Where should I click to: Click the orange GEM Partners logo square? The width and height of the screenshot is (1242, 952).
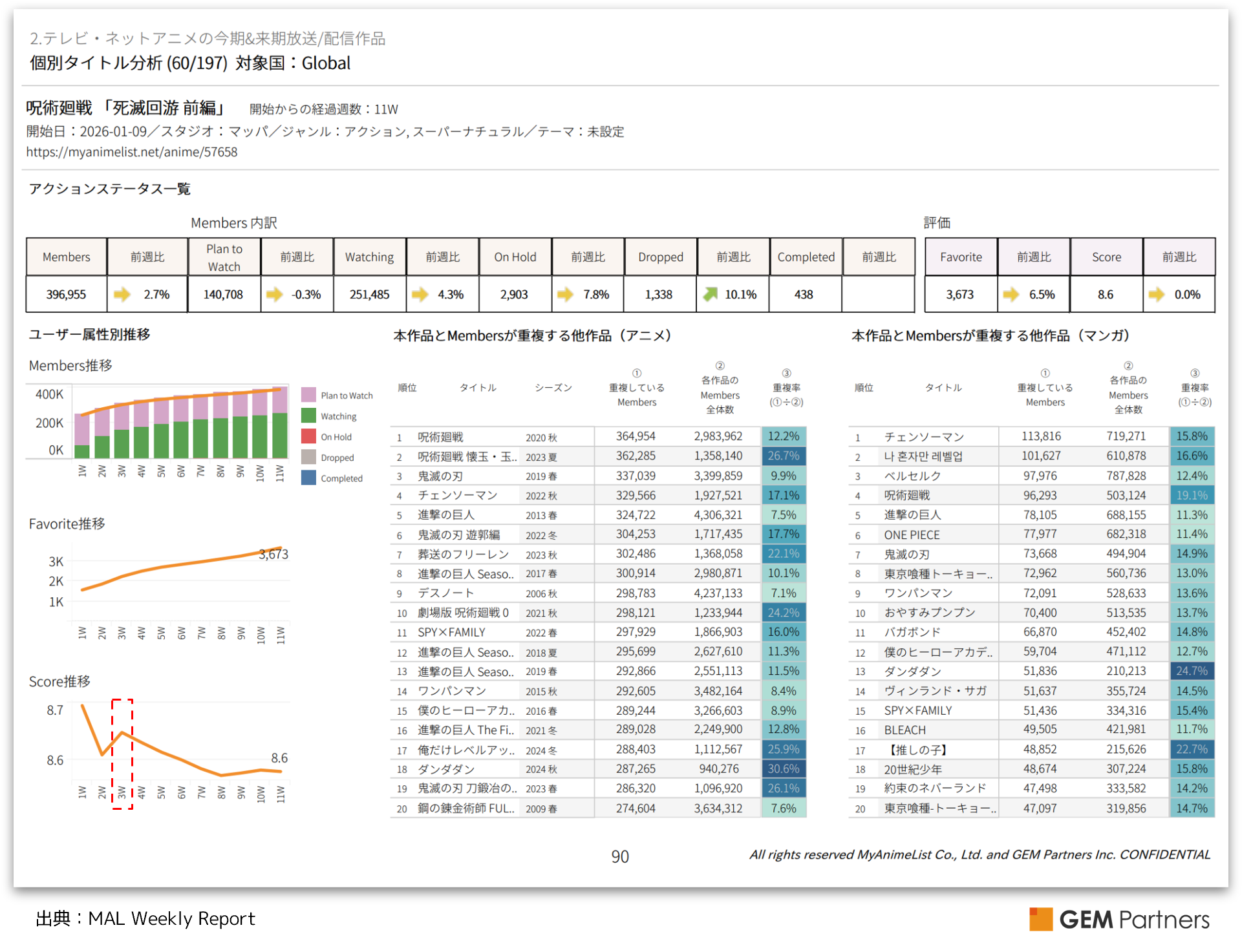(1041, 919)
